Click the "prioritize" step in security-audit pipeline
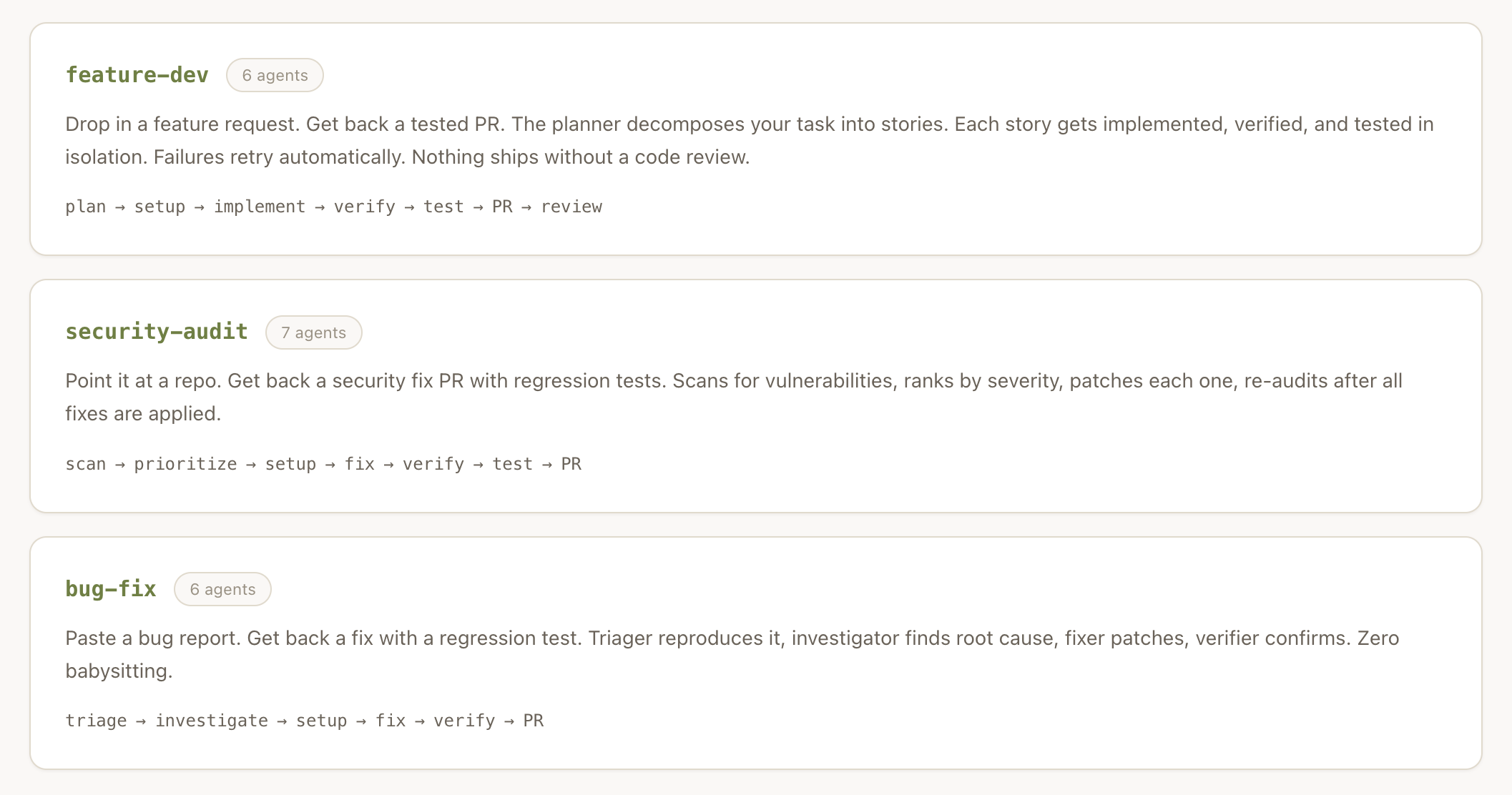This screenshot has height=795, width=1512. point(185,464)
